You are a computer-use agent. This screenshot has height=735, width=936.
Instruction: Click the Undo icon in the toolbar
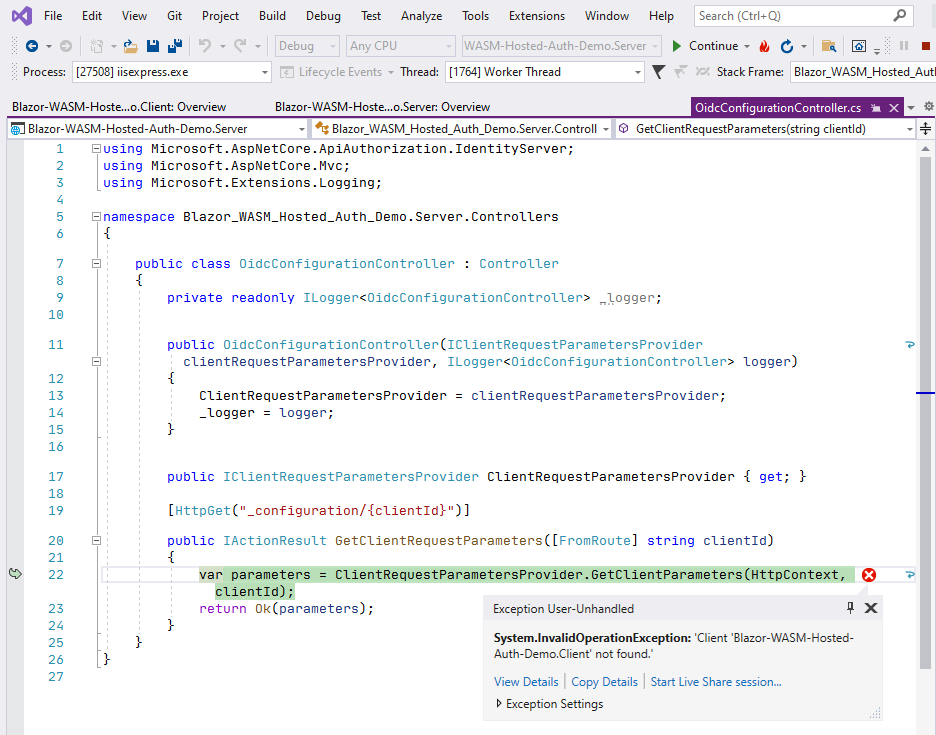pyautogui.click(x=205, y=45)
